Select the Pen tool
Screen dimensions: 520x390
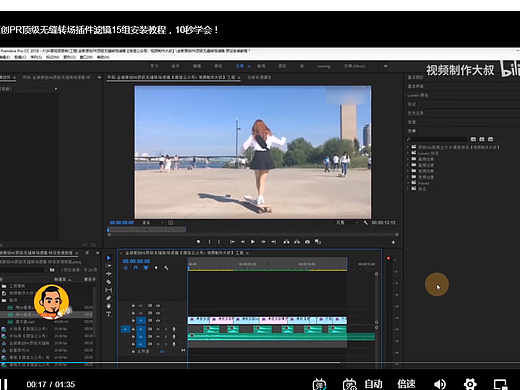click(109, 298)
